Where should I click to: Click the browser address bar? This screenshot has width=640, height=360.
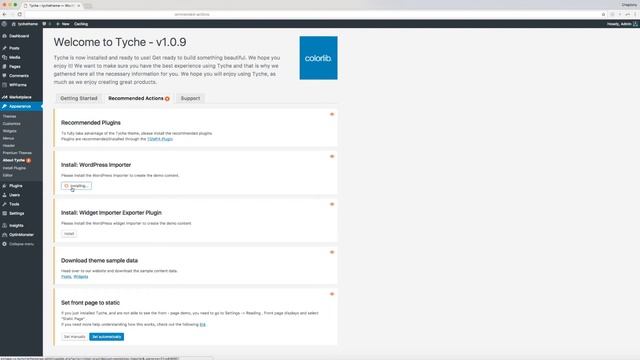[x=314, y=14]
